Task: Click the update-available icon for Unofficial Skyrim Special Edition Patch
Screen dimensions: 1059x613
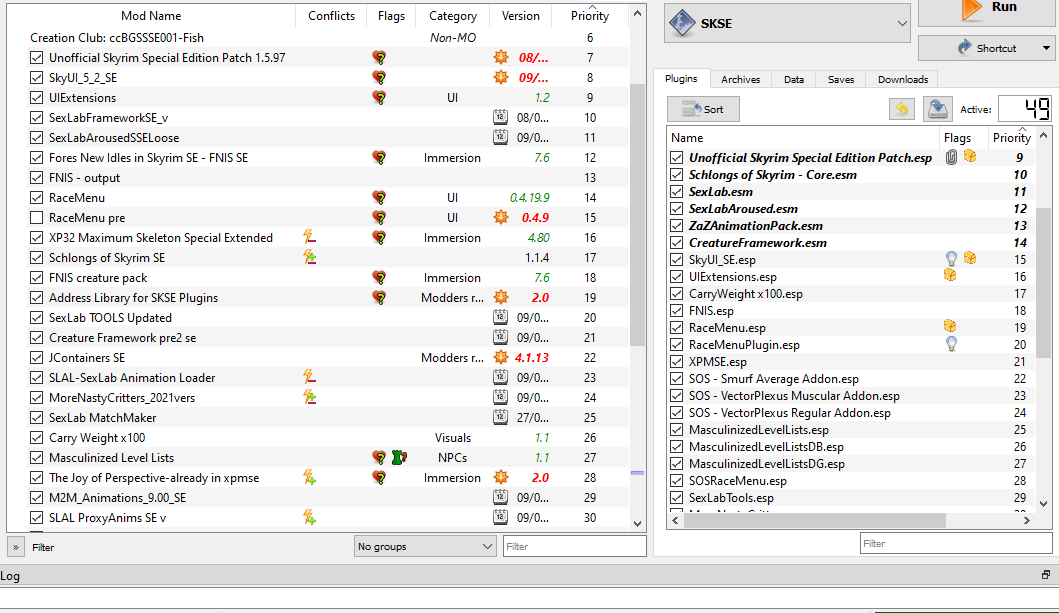Action: pos(500,57)
